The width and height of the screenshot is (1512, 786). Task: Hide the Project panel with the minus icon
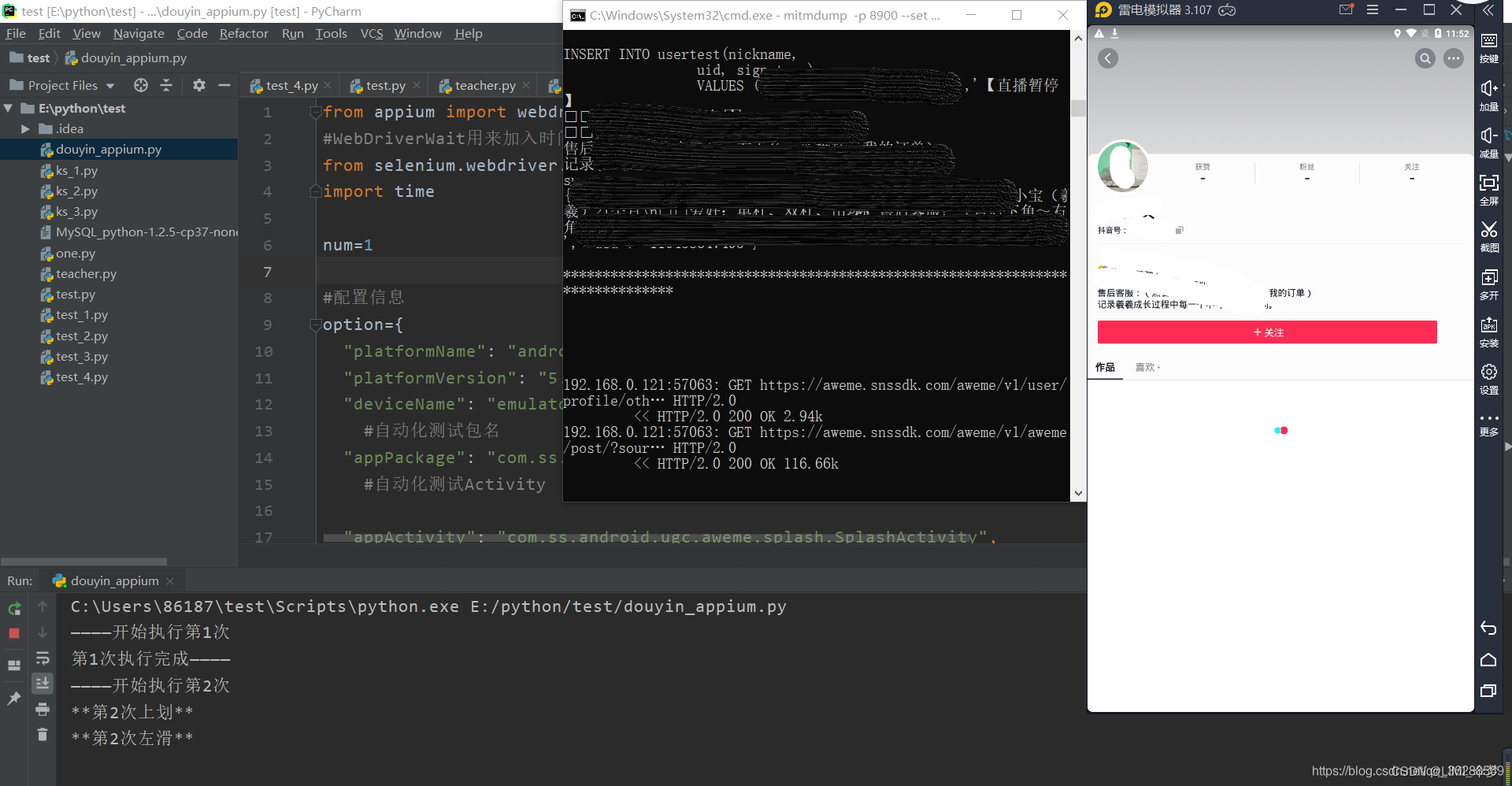pos(224,85)
